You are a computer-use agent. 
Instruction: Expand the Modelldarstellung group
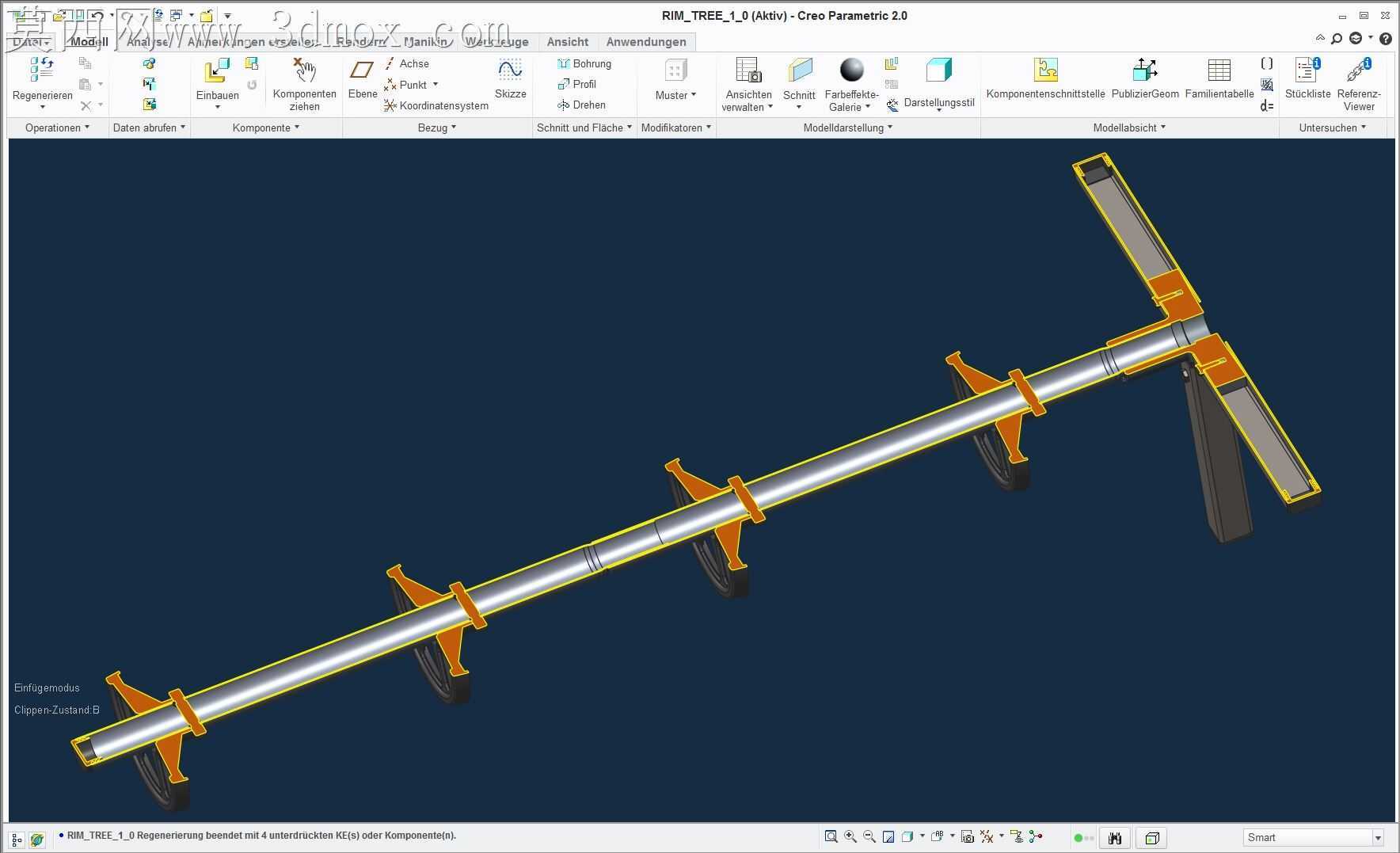(848, 128)
